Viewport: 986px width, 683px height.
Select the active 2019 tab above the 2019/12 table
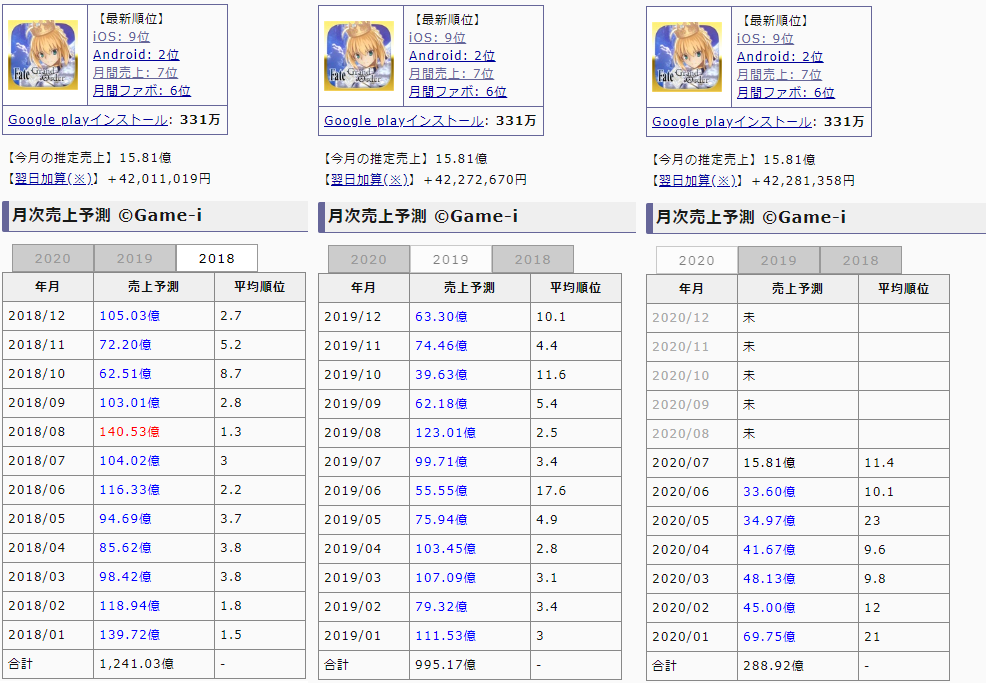(x=450, y=260)
